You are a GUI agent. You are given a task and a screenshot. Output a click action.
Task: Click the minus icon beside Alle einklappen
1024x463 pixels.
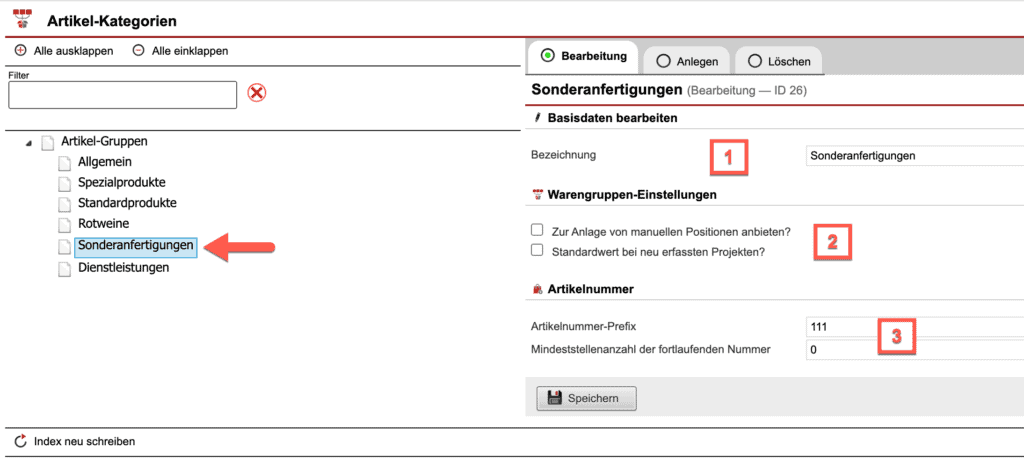click(x=138, y=50)
